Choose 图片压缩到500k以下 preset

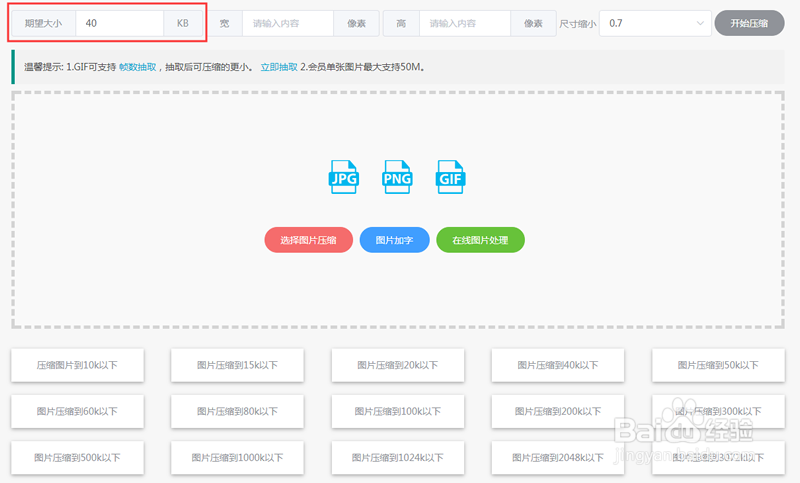pos(77,457)
